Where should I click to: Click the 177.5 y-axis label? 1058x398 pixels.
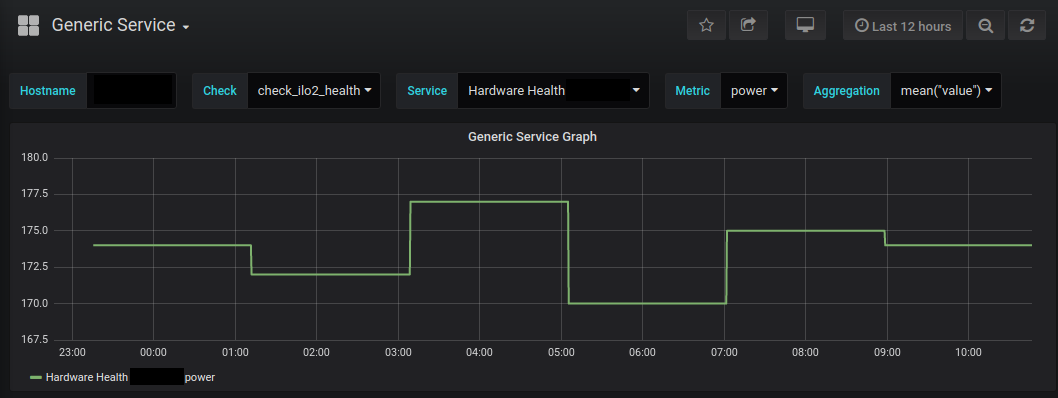34,194
